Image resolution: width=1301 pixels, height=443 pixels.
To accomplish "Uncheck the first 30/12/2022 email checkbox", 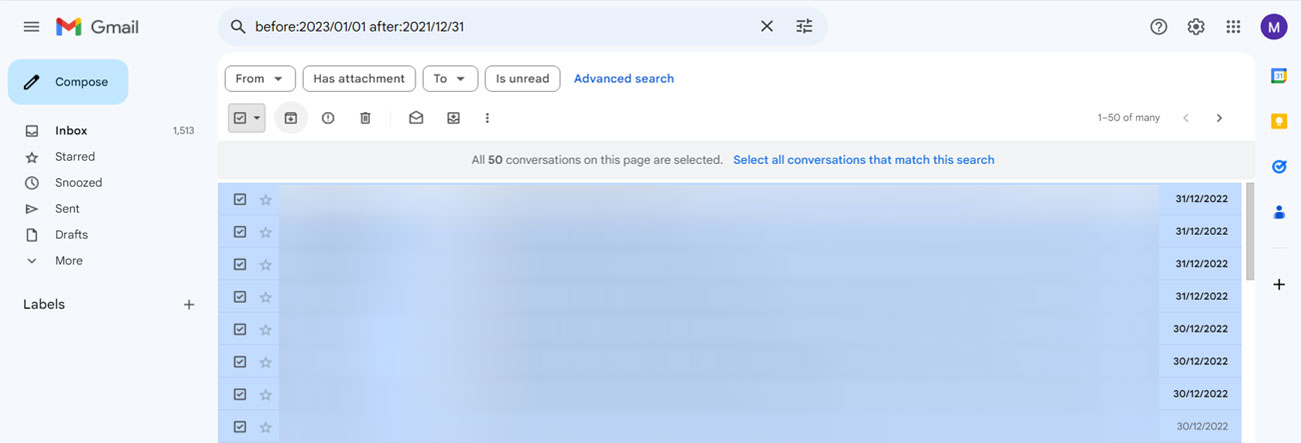I will click(240, 329).
